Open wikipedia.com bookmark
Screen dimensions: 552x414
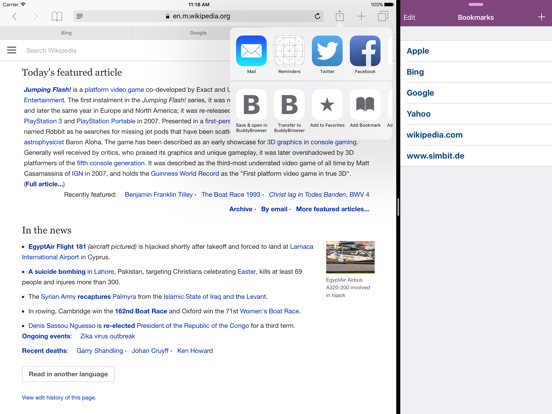tap(476, 135)
